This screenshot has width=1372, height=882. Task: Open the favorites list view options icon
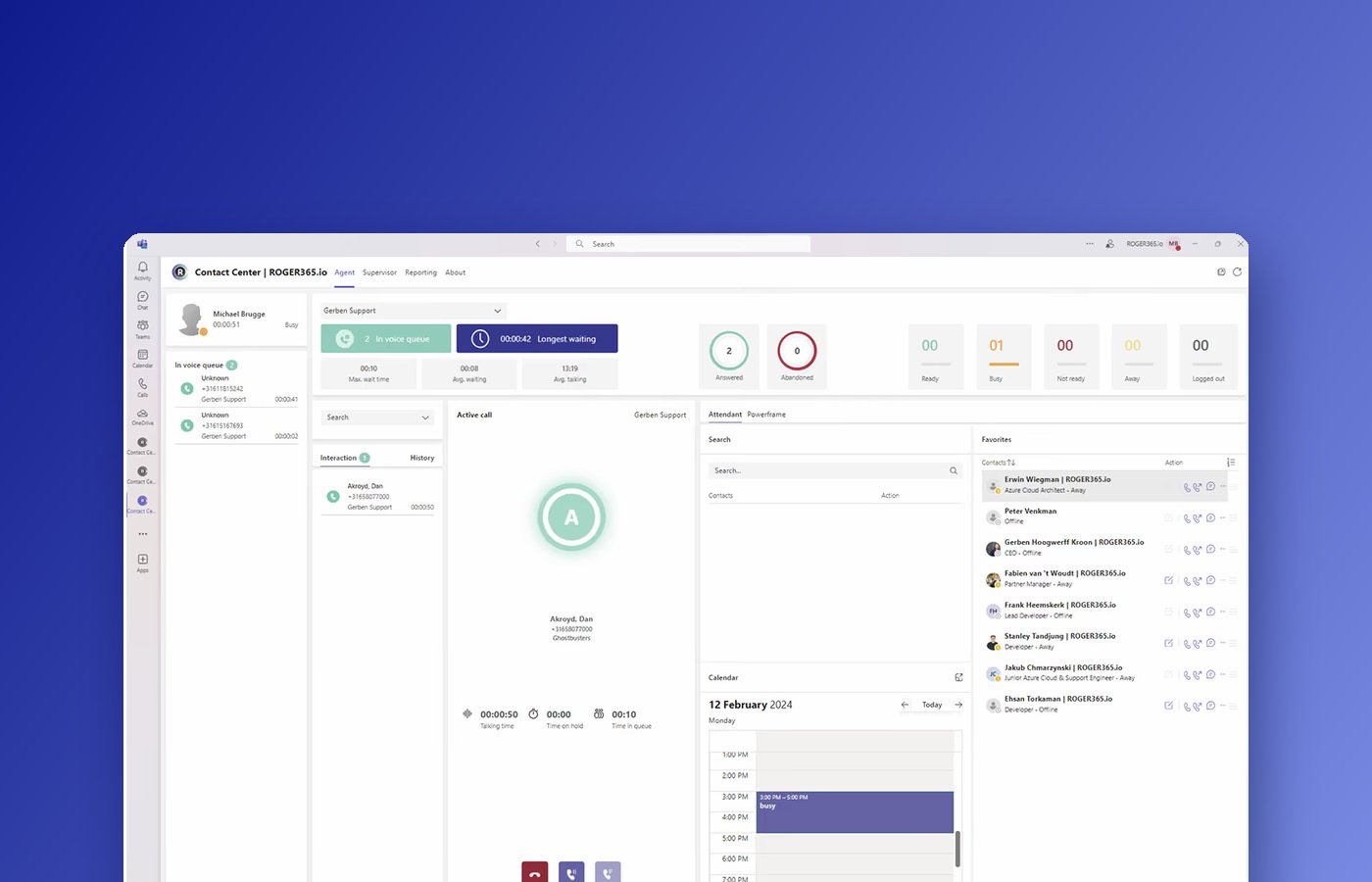pyautogui.click(x=1231, y=463)
